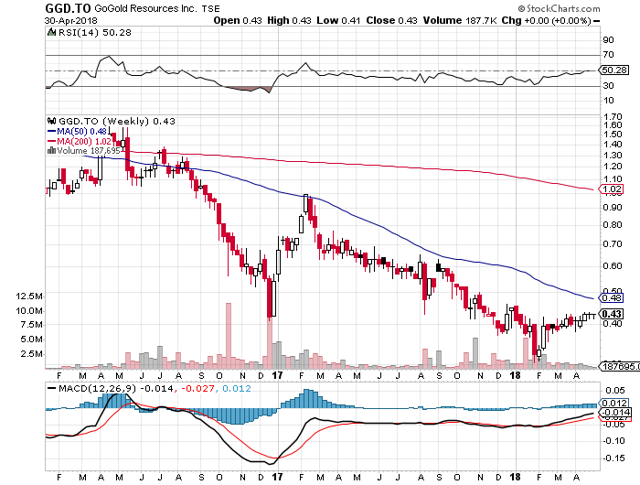Viewport: 640px width, 485px height.
Task: Click the red 1.02 price flag
Action: [611, 189]
